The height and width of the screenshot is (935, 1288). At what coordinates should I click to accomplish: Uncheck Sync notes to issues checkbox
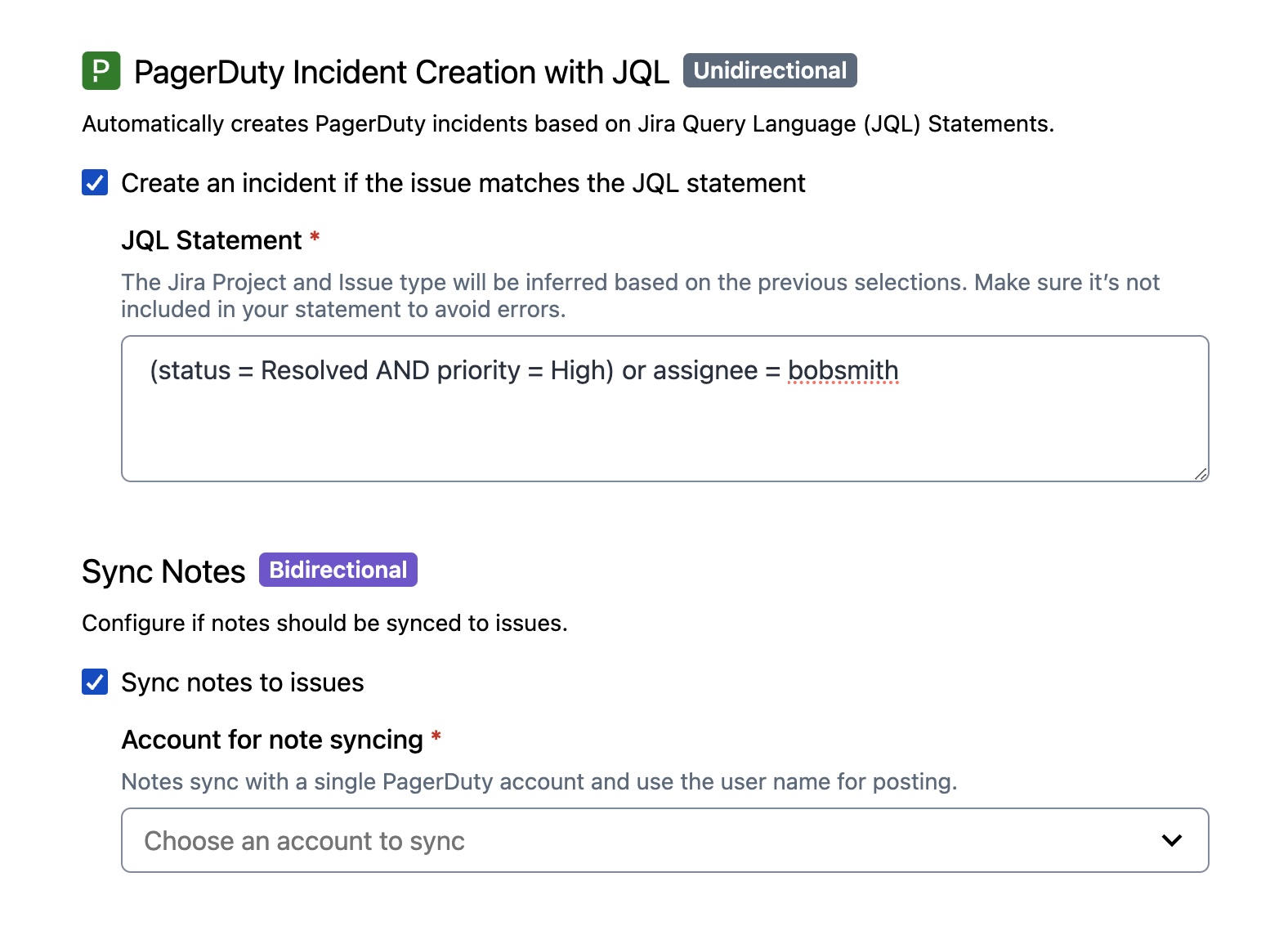click(95, 682)
